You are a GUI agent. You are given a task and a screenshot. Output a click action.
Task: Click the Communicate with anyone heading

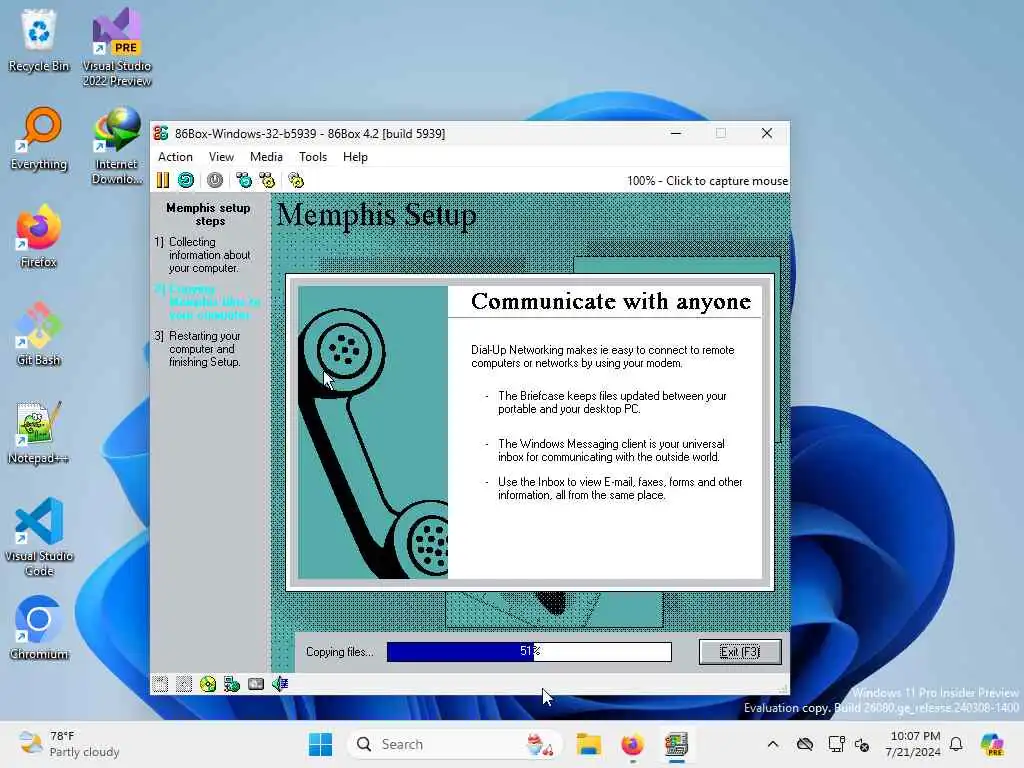(611, 301)
